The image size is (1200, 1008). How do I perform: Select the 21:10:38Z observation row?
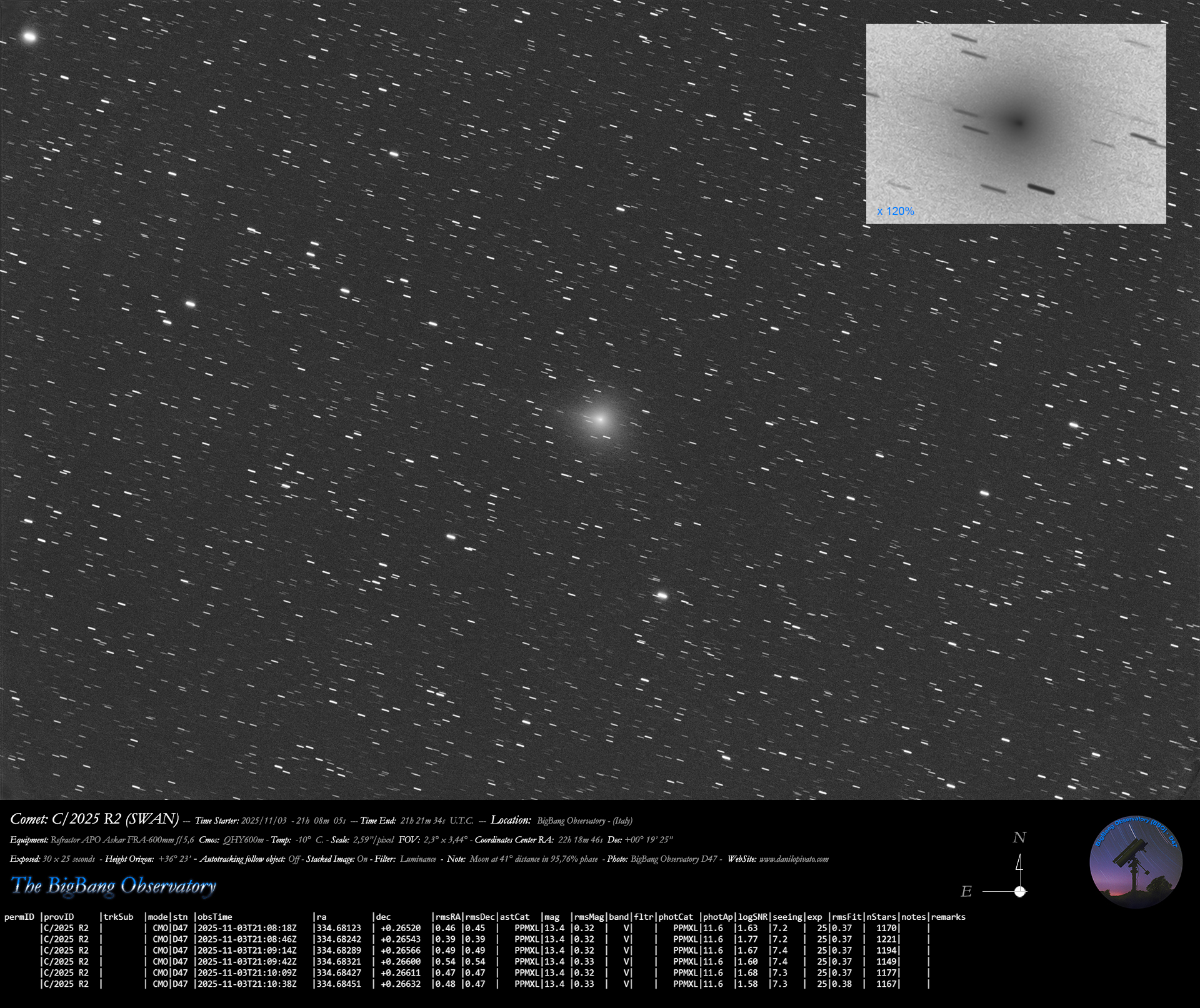click(x=247, y=984)
